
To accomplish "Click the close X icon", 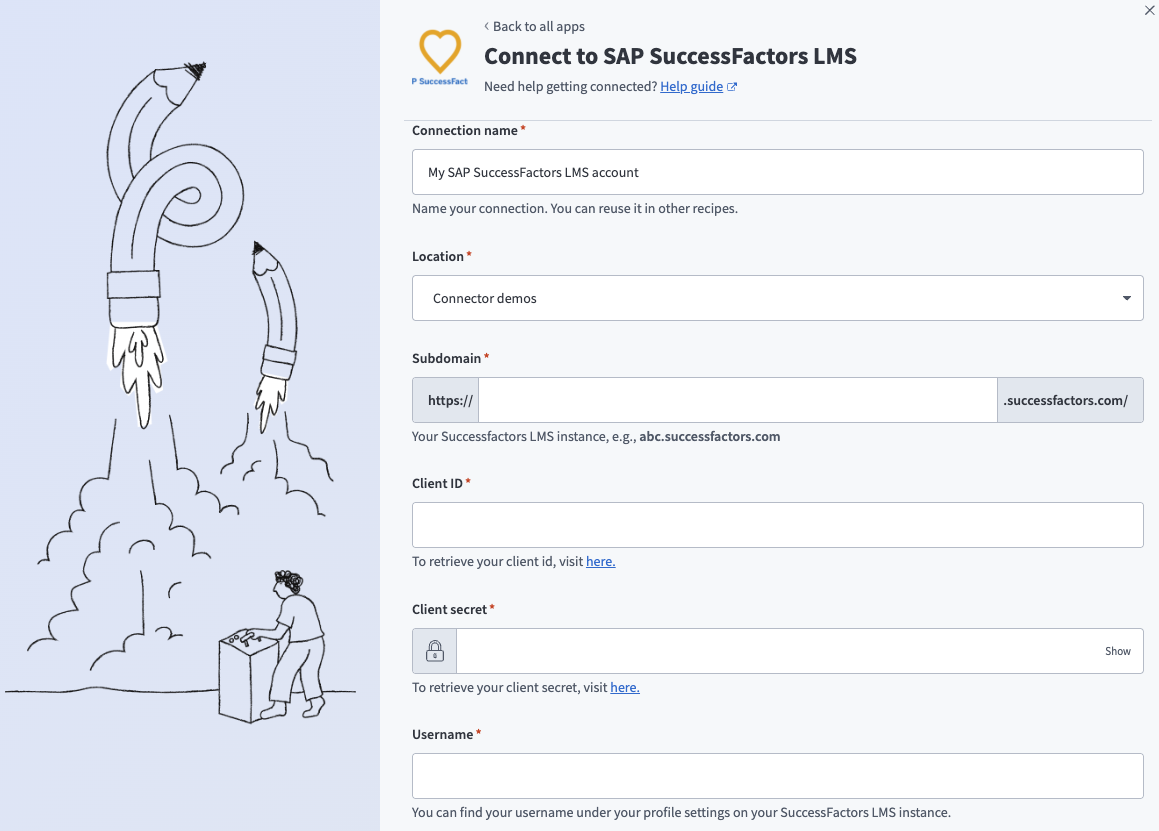I will [1149, 10].
